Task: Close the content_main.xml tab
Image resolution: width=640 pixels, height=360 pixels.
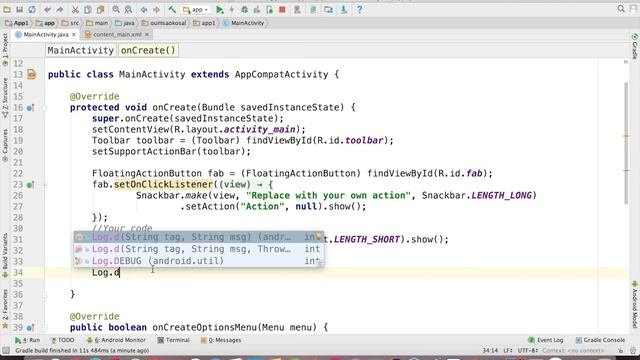Action: [147, 35]
